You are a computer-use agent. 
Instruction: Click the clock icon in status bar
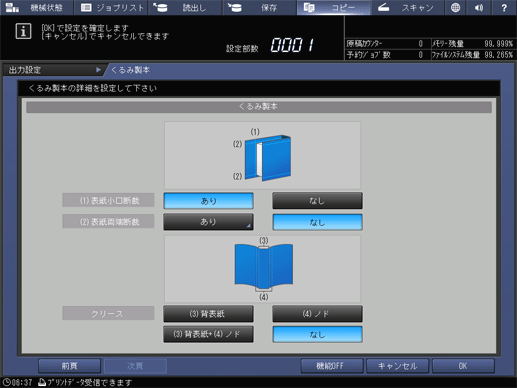[6, 382]
